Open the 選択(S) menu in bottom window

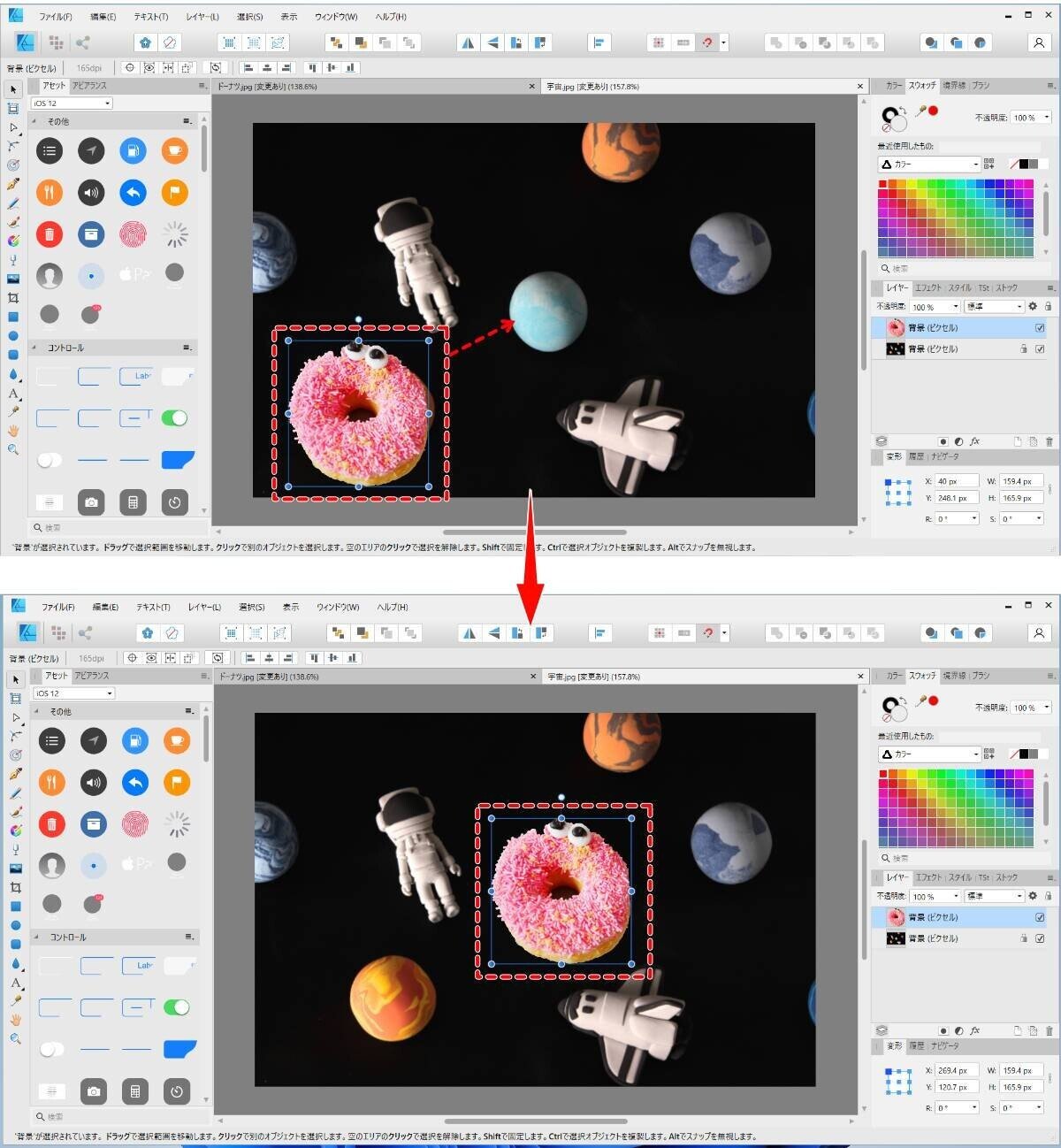tap(252, 608)
